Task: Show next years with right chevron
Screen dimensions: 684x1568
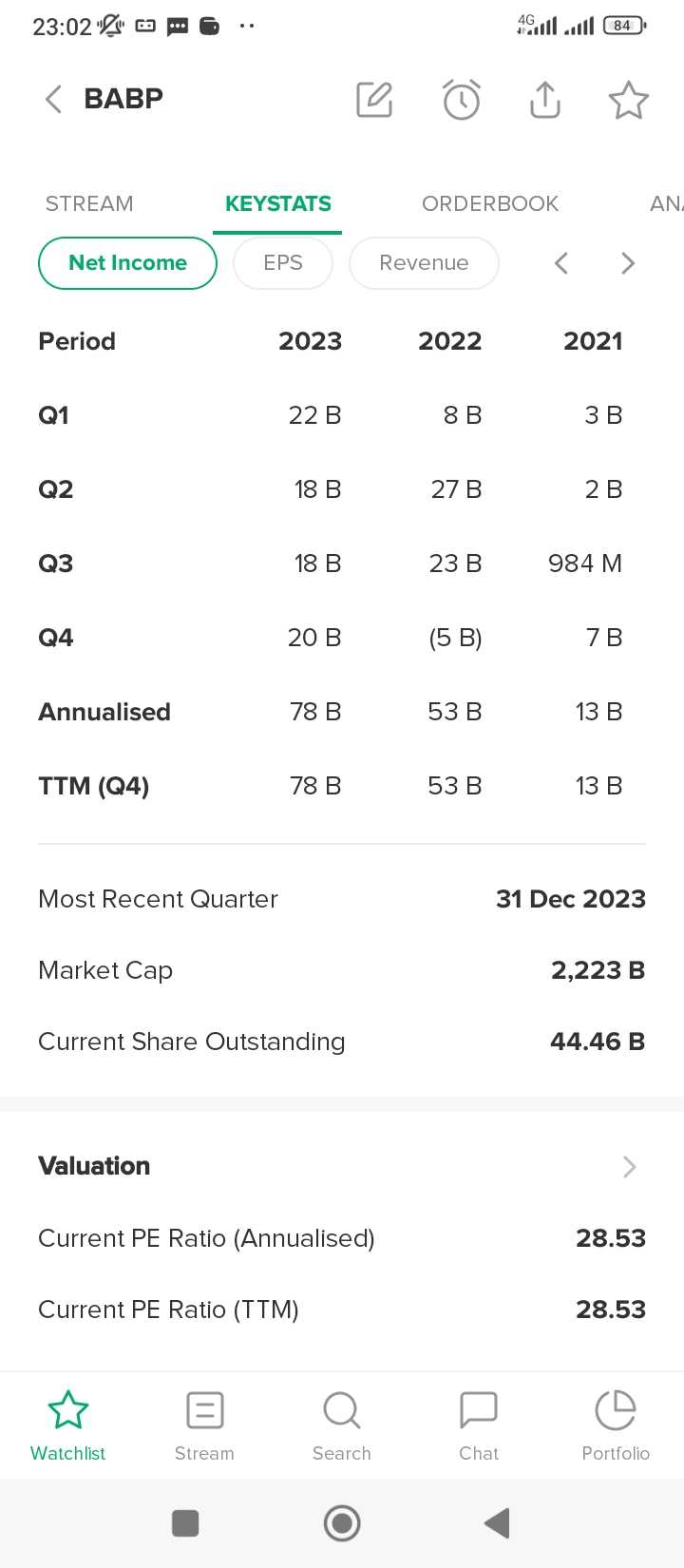Action: [x=628, y=263]
